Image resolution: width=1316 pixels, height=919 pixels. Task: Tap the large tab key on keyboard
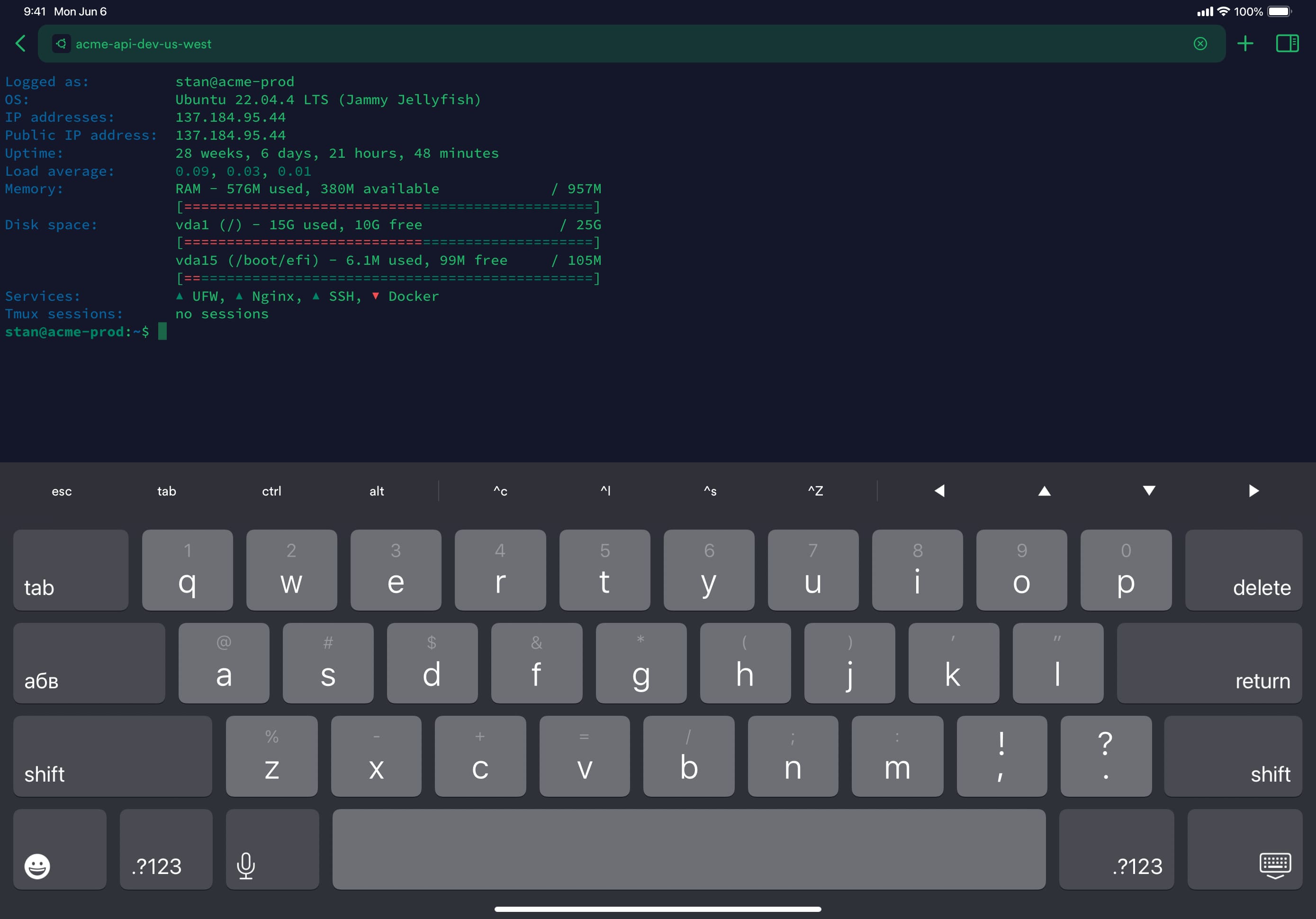click(x=71, y=570)
